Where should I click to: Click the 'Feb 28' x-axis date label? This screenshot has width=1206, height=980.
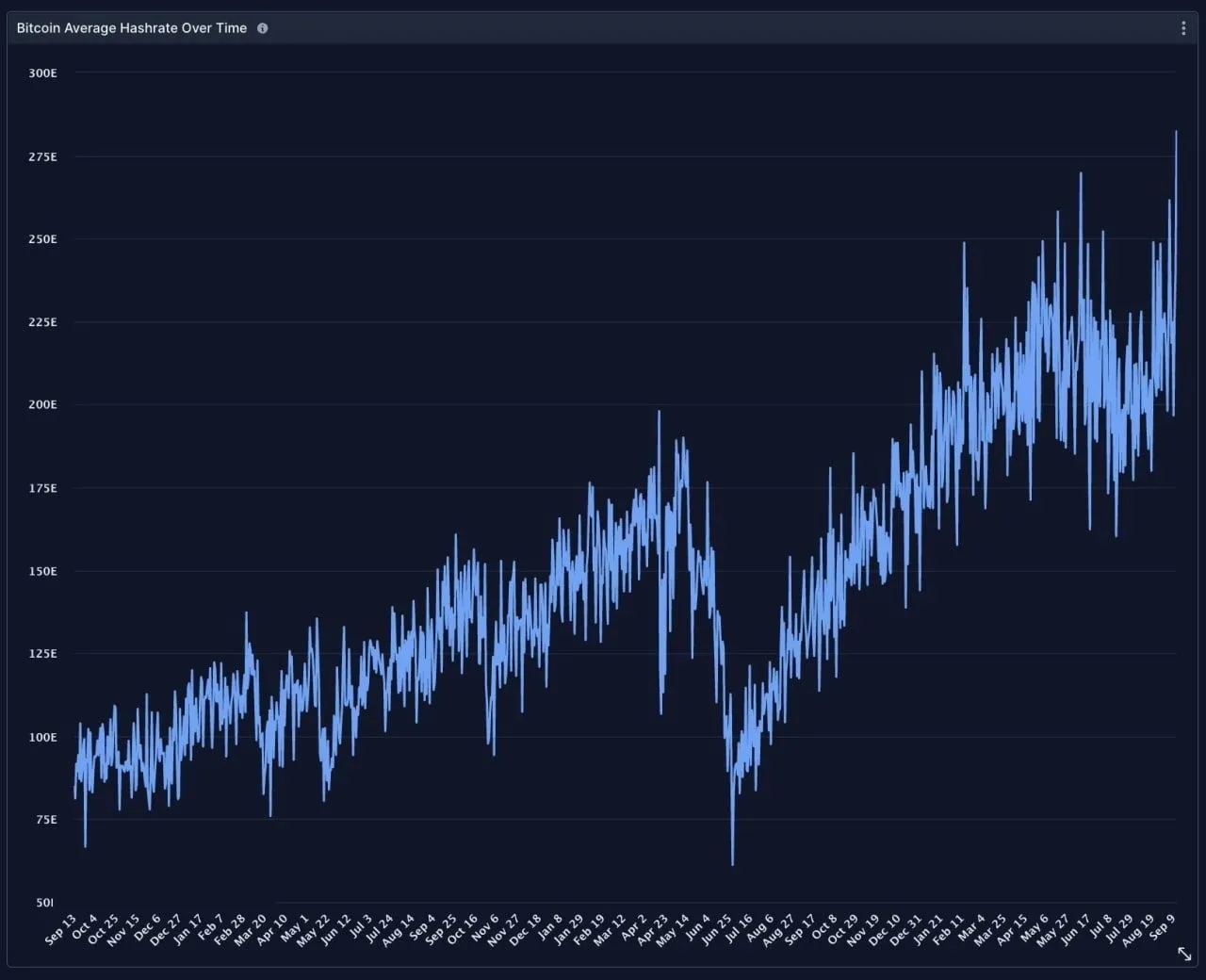(x=229, y=929)
